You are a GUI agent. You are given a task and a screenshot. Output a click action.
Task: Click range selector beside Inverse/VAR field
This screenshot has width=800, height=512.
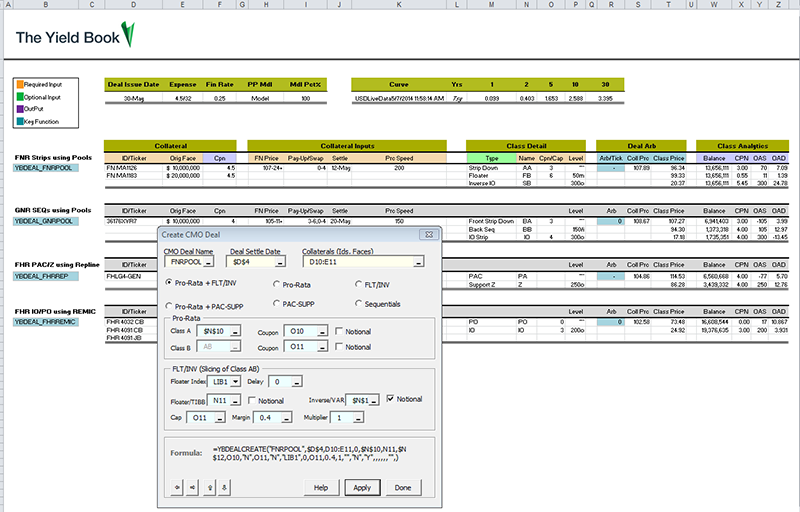click(373, 401)
